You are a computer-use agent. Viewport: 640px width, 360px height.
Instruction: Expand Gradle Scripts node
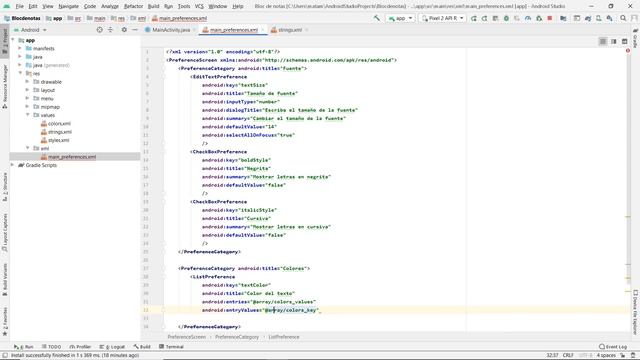pos(13,165)
